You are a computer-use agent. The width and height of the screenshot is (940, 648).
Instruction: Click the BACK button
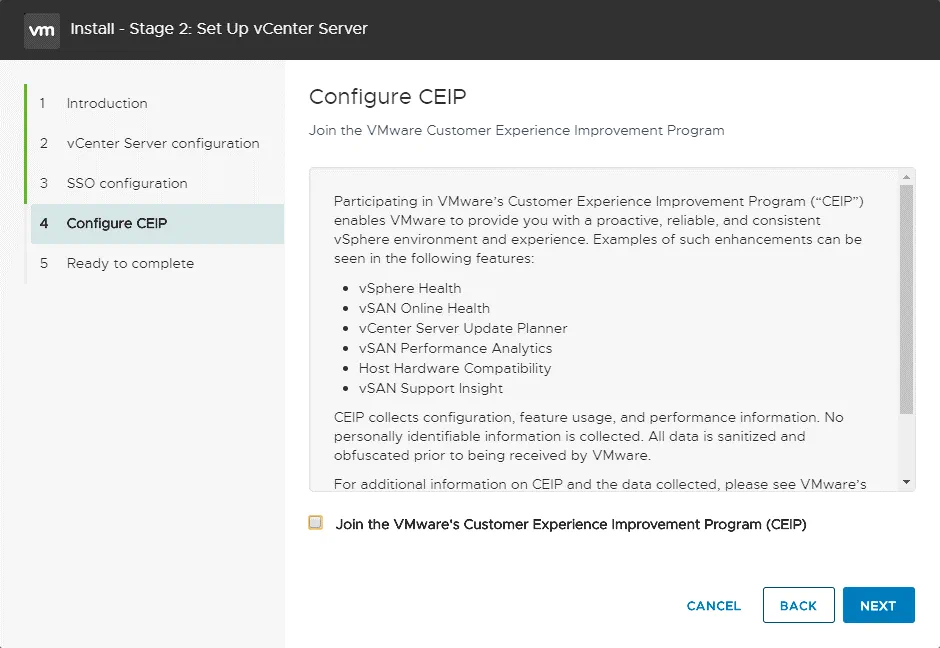(798, 605)
